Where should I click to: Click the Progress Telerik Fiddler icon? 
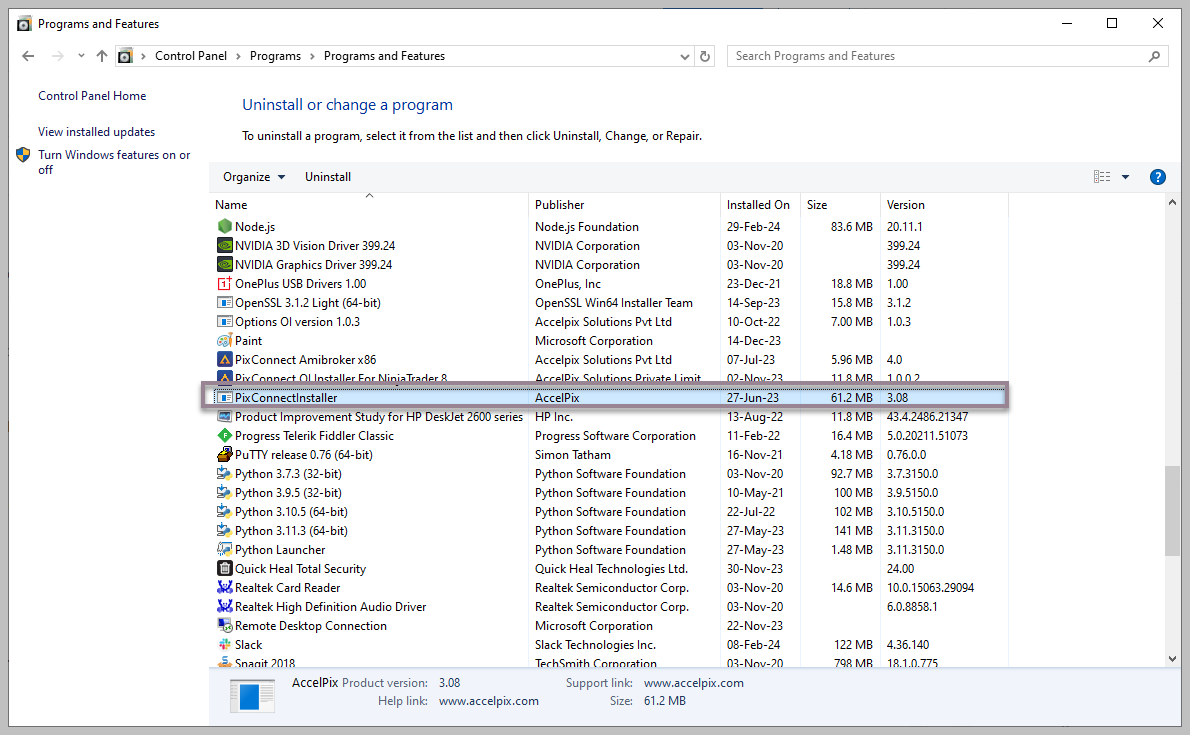click(x=225, y=435)
